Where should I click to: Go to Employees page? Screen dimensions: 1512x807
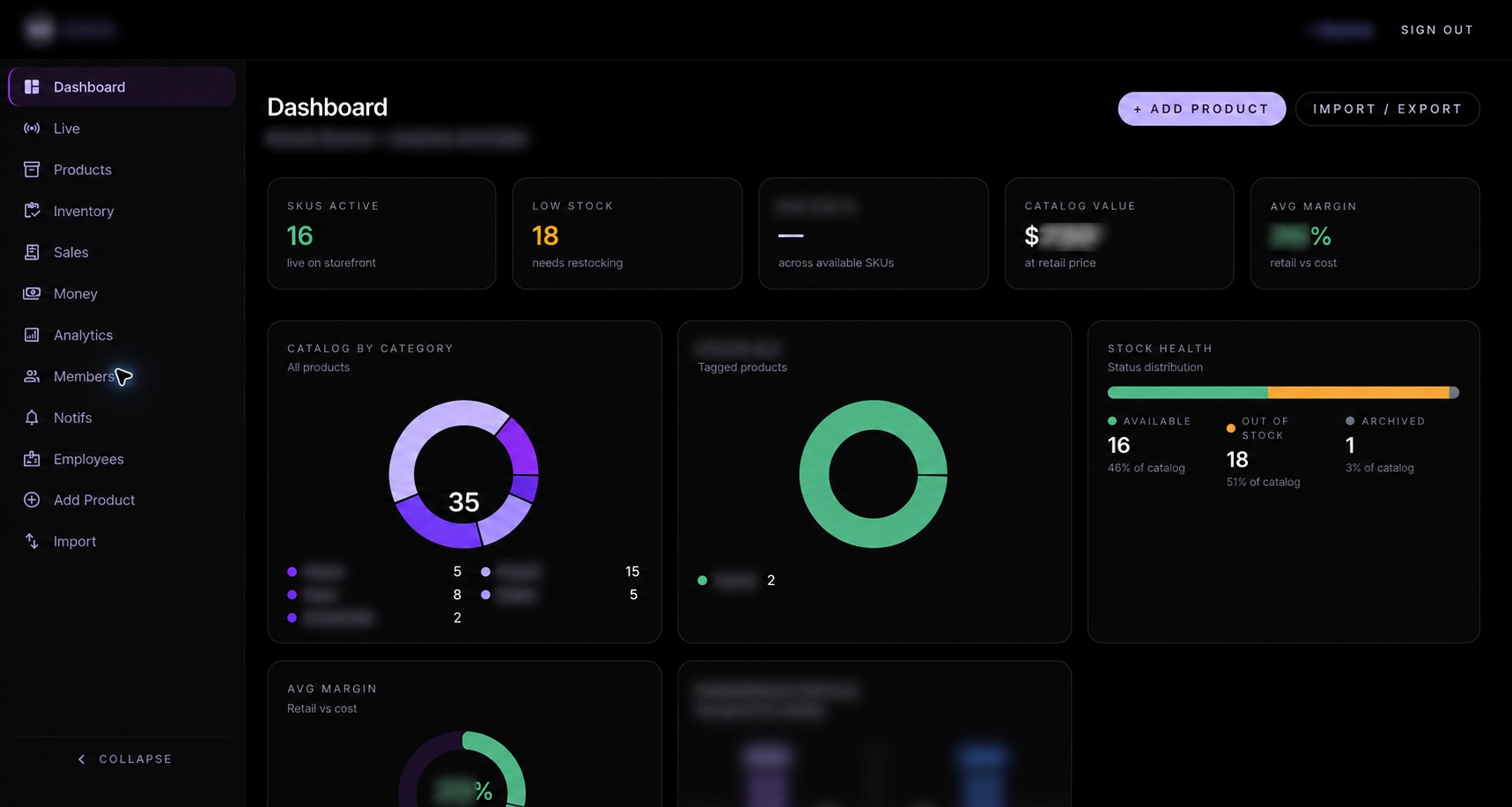point(122,459)
